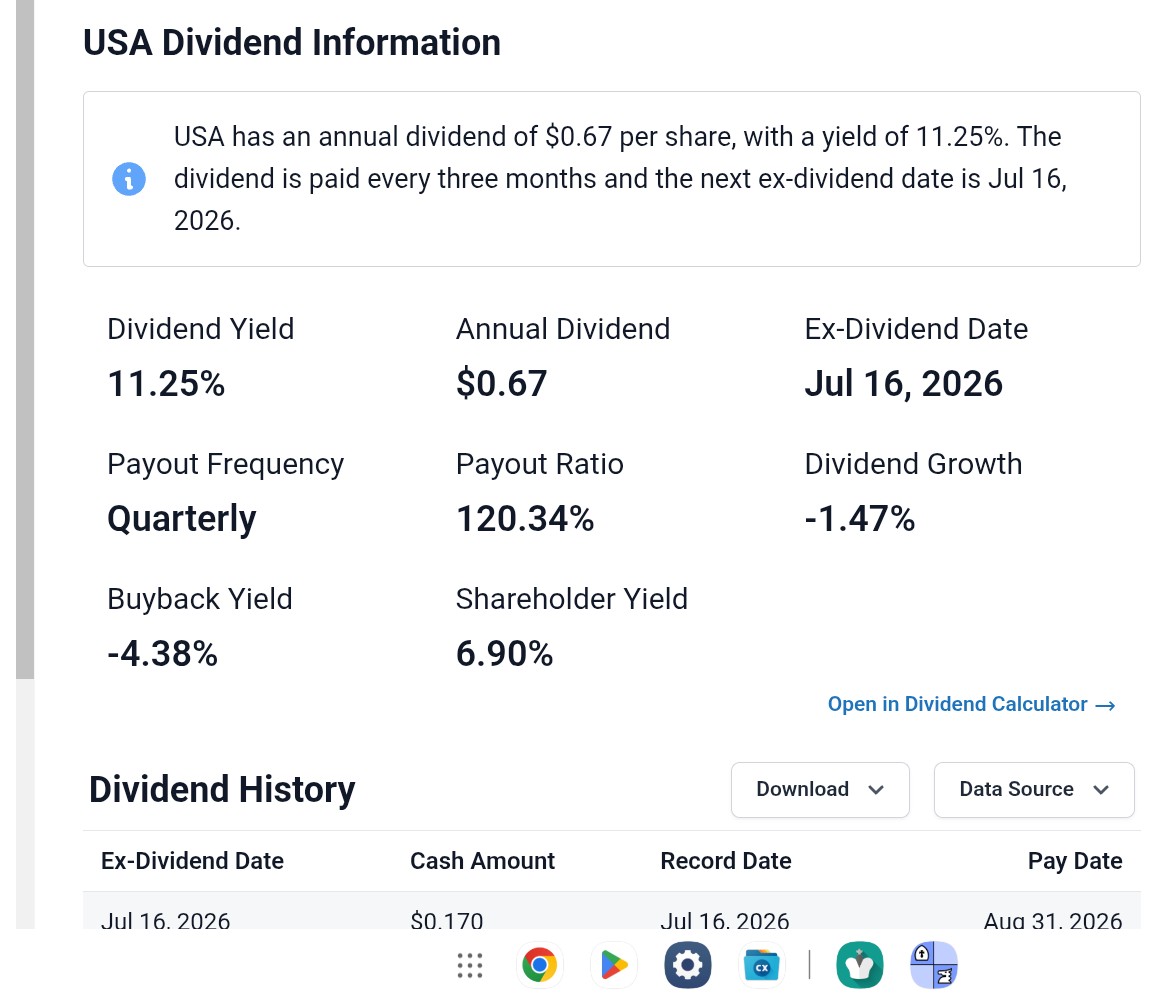This screenshot has height=1001, width=1169.
Task: Click the blue info icon in notice box
Action: point(129,179)
